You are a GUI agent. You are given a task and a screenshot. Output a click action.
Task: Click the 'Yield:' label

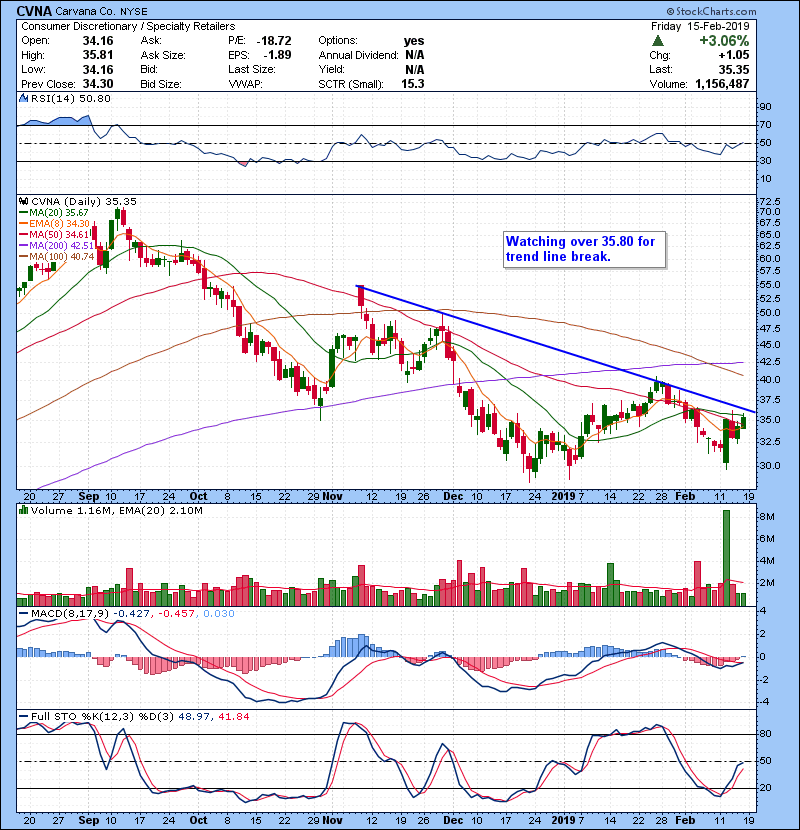[x=331, y=69]
